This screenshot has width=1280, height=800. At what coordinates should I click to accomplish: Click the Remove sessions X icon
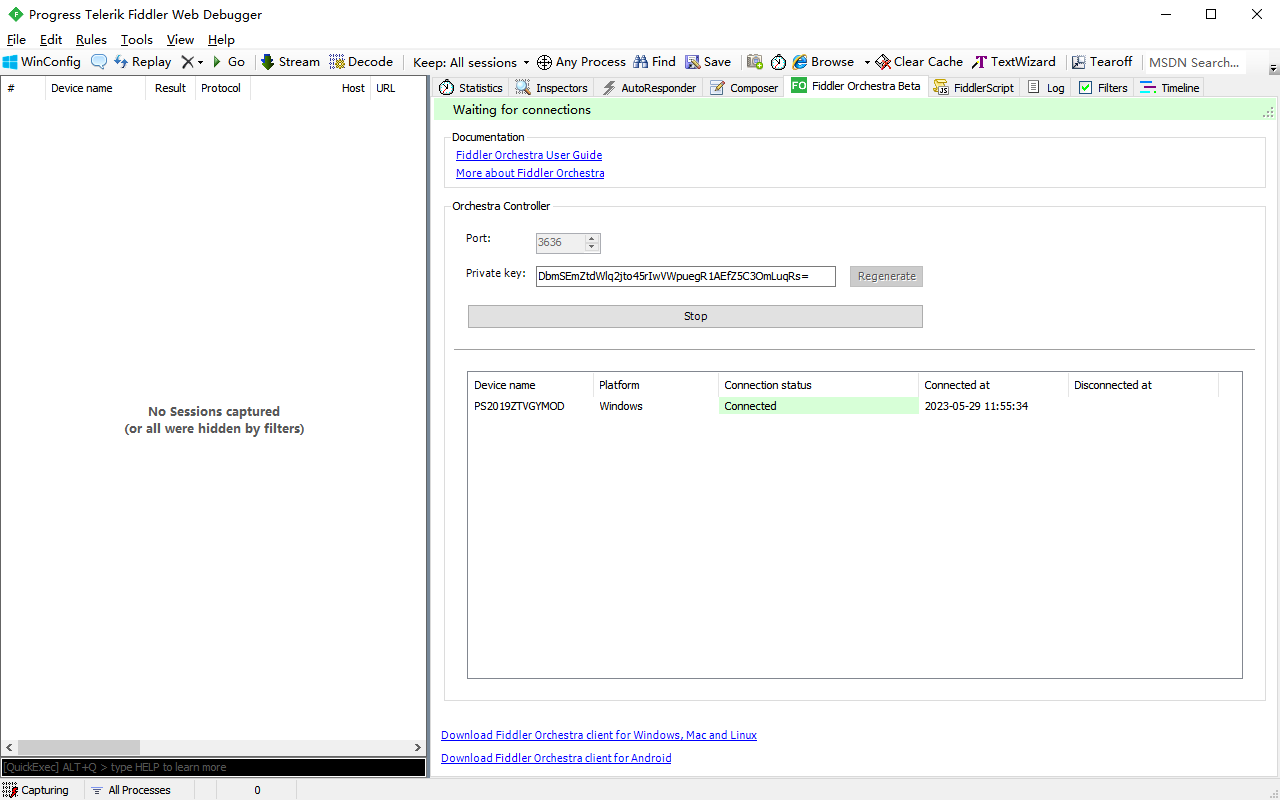coord(187,62)
